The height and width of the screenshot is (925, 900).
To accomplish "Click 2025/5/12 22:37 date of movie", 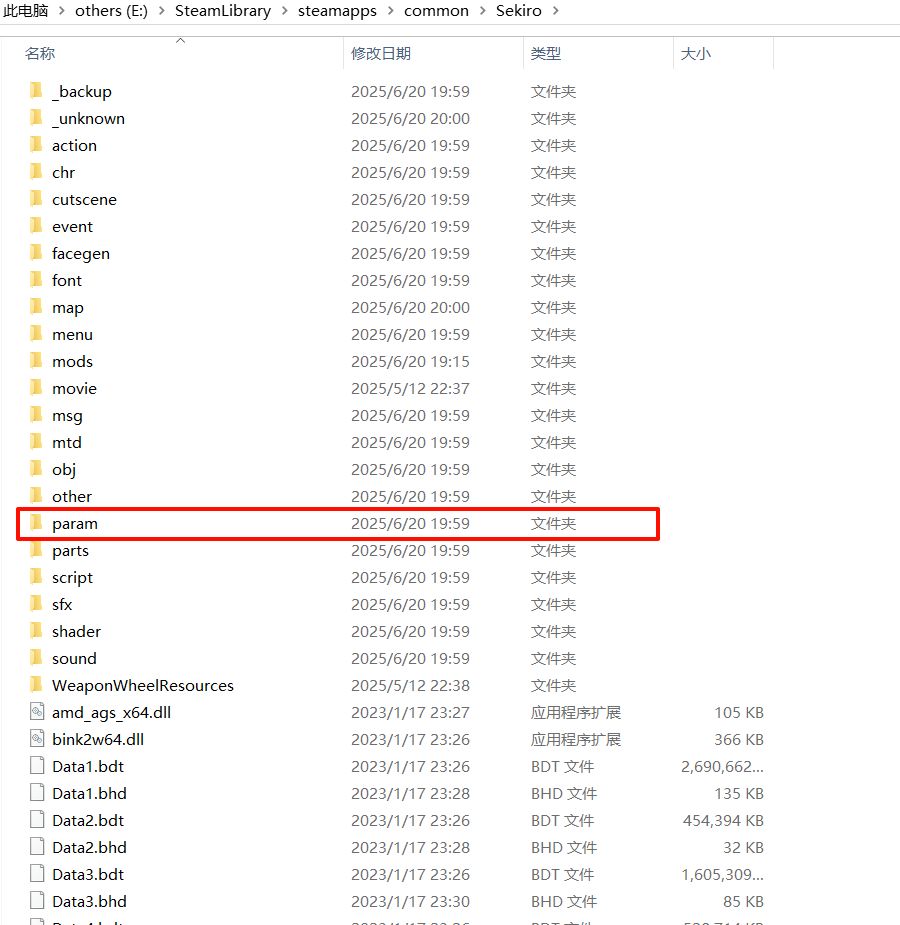I will [x=410, y=388].
